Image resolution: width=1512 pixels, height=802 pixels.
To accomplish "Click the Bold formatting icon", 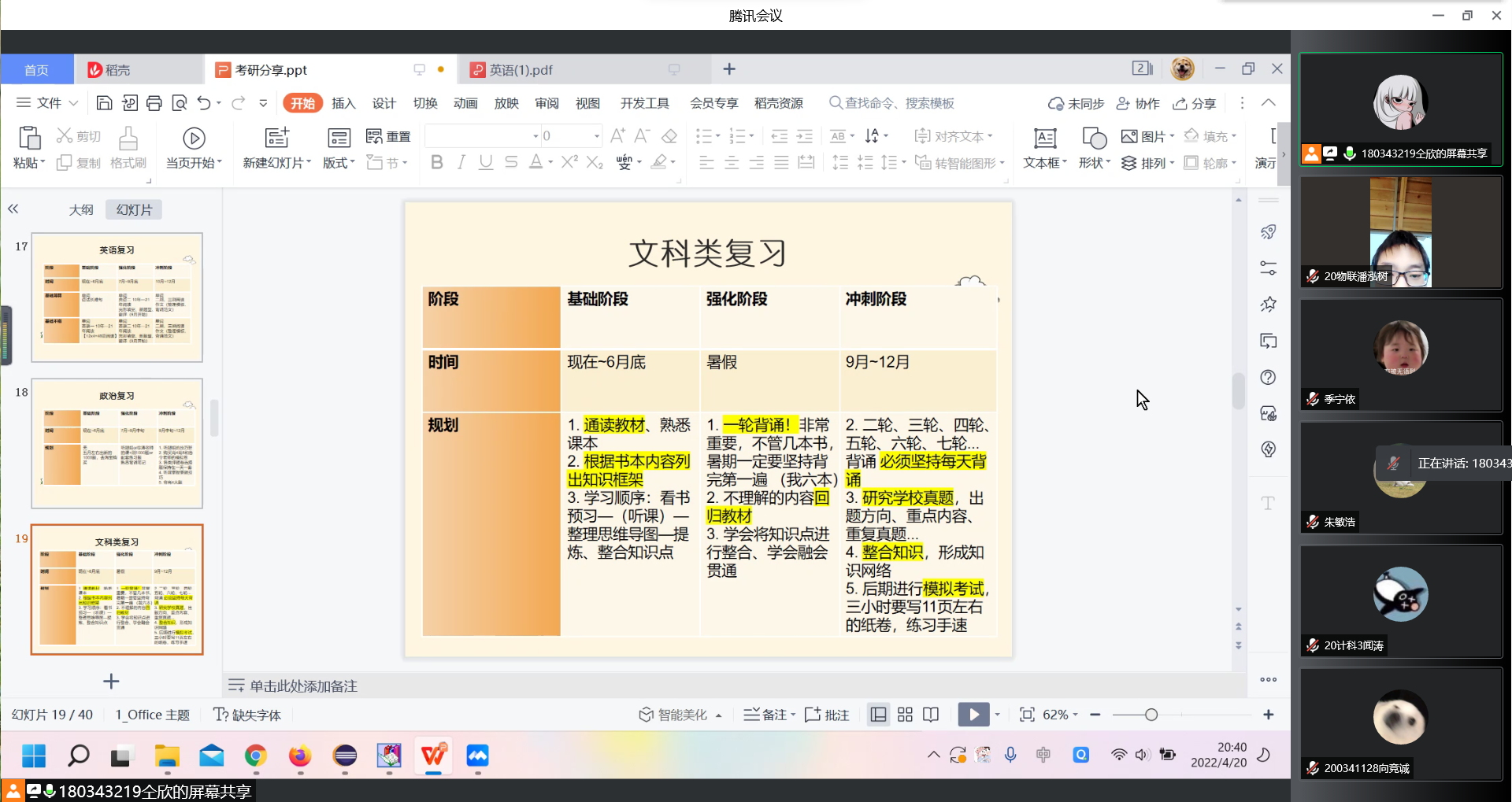I will coord(437,162).
